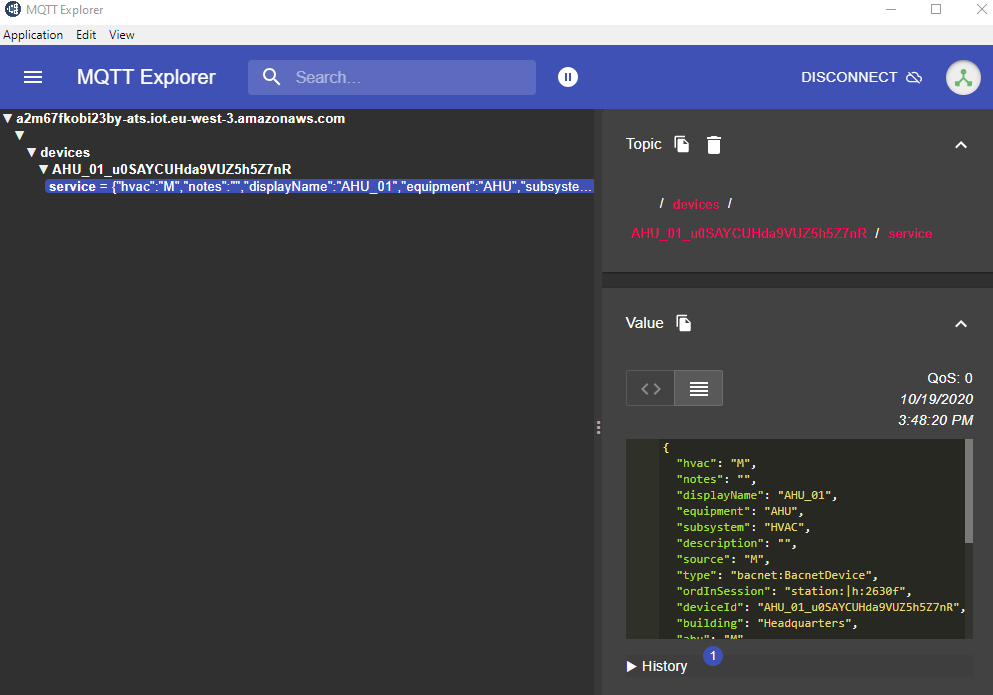Copy topic path to clipboard
993x695 pixels.
coord(682,144)
